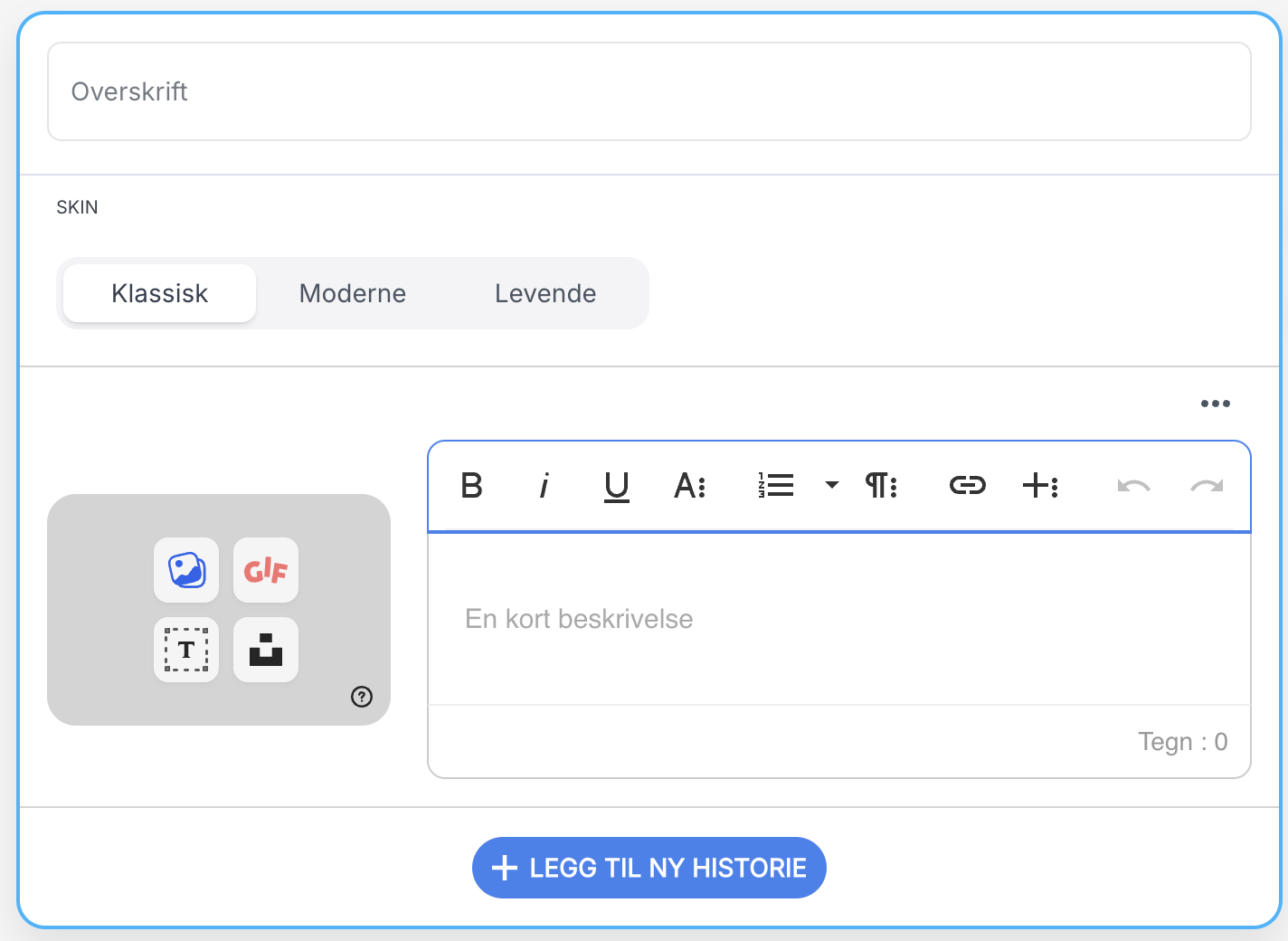
Task: Switch to the Moderne skin
Action: pyautogui.click(x=353, y=293)
